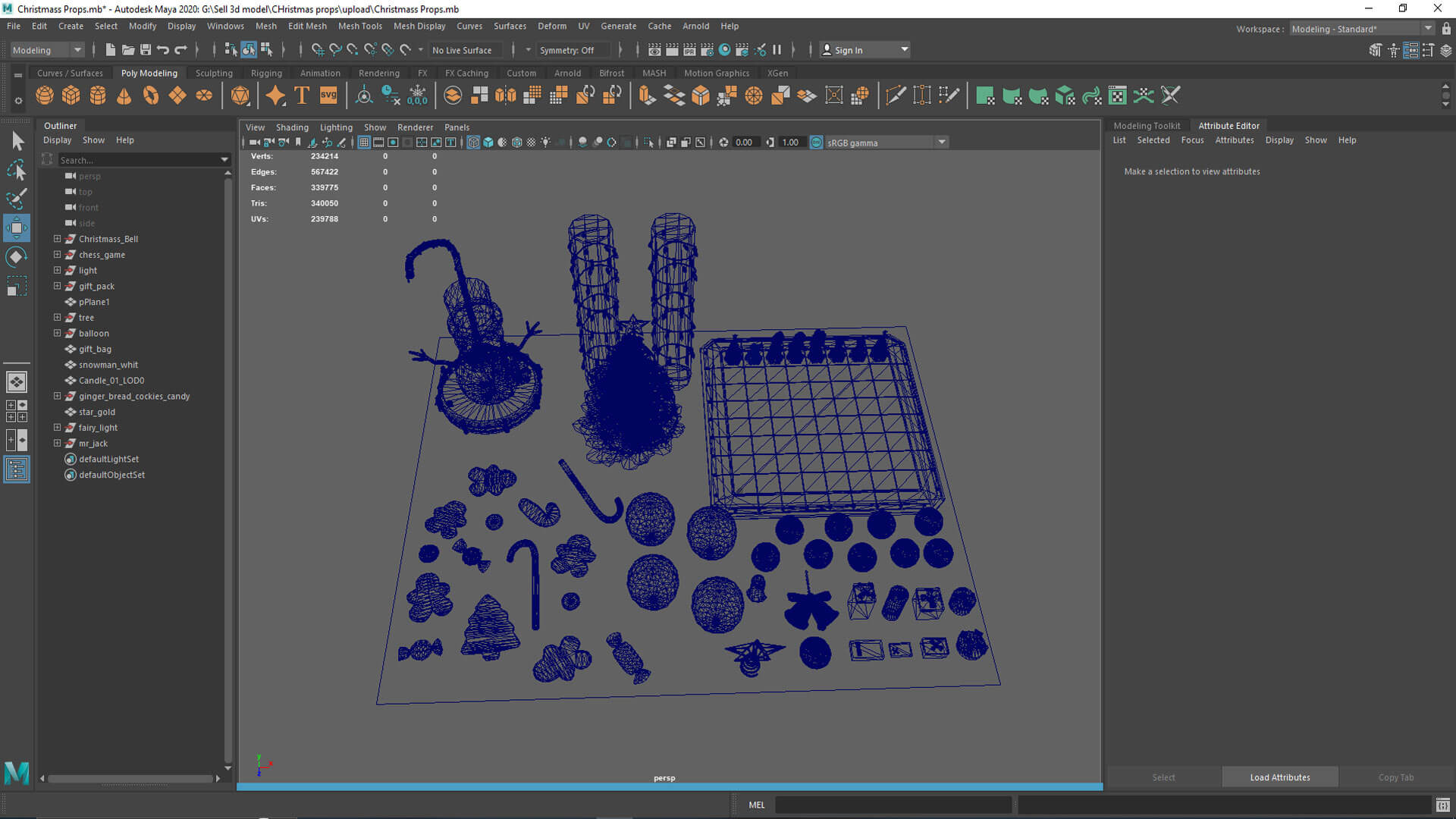Click the Load Attributes button

tap(1280, 777)
